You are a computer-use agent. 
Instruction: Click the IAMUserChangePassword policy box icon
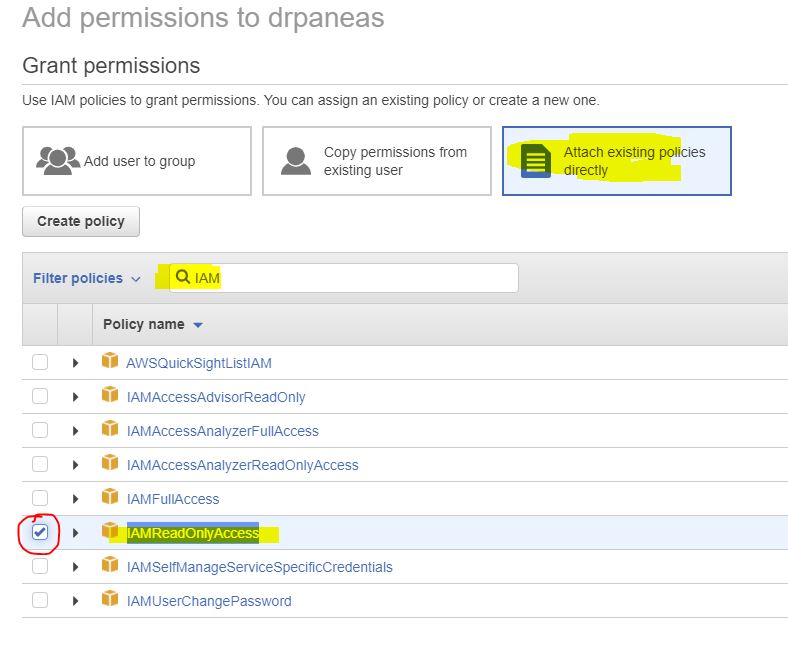click(x=110, y=600)
